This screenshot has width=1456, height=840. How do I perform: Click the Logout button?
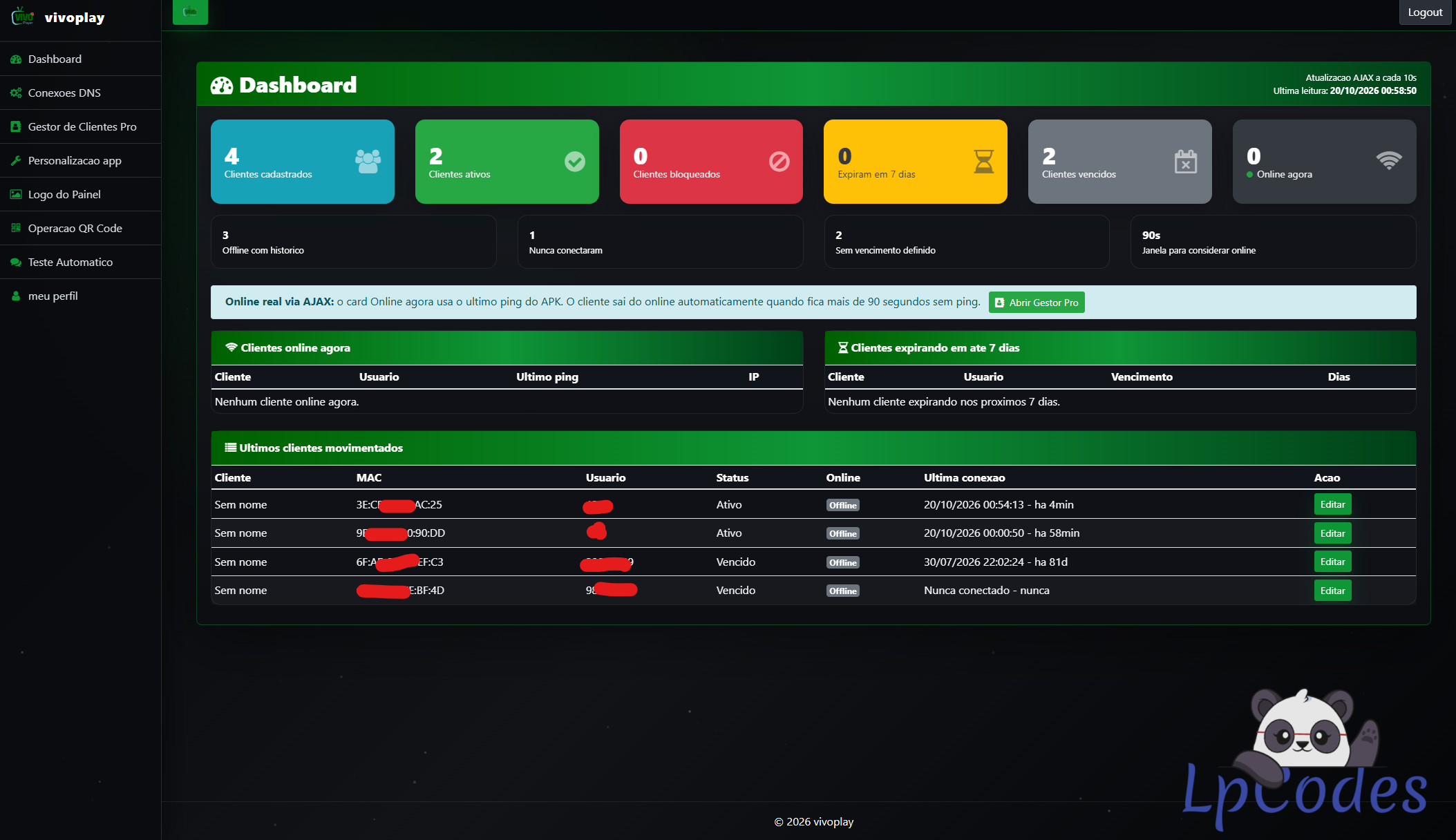(1425, 12)
